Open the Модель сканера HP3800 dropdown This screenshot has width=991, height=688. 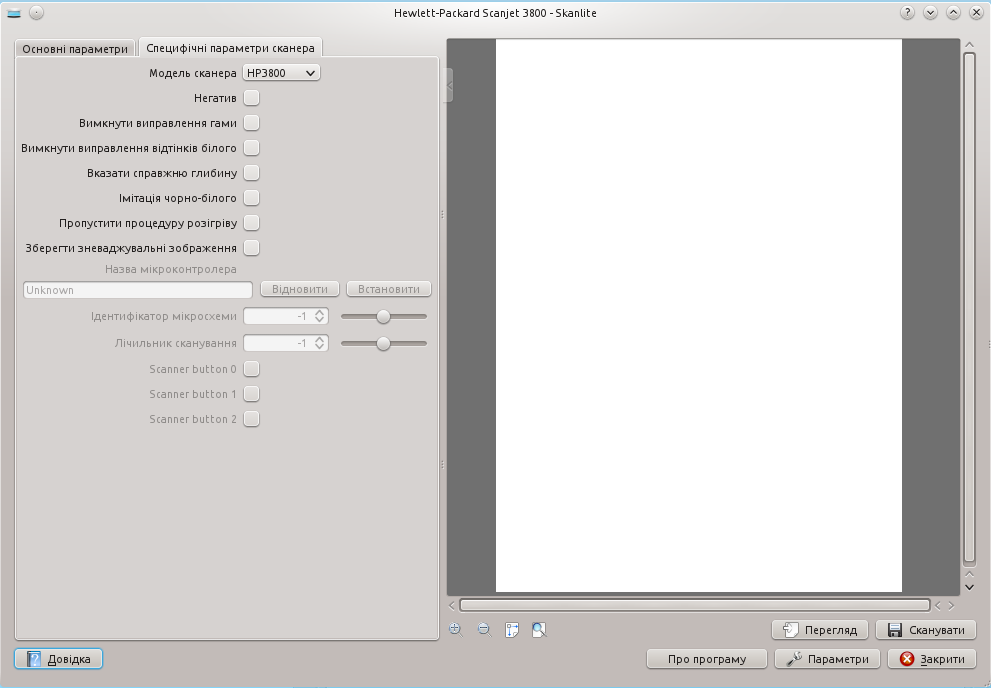[x=281, y=73]
